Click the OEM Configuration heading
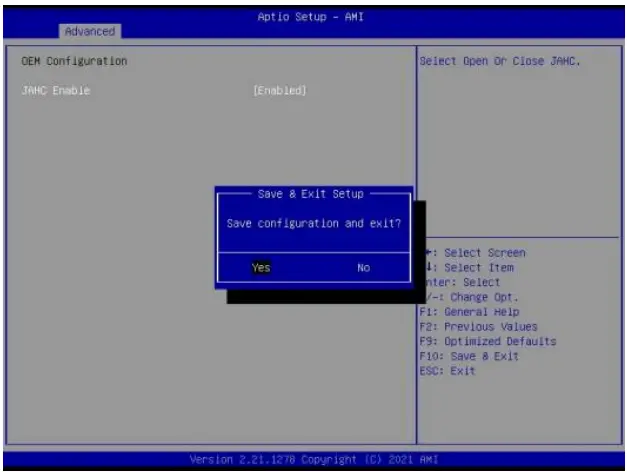The image size is (627, 472). [74, 61]
